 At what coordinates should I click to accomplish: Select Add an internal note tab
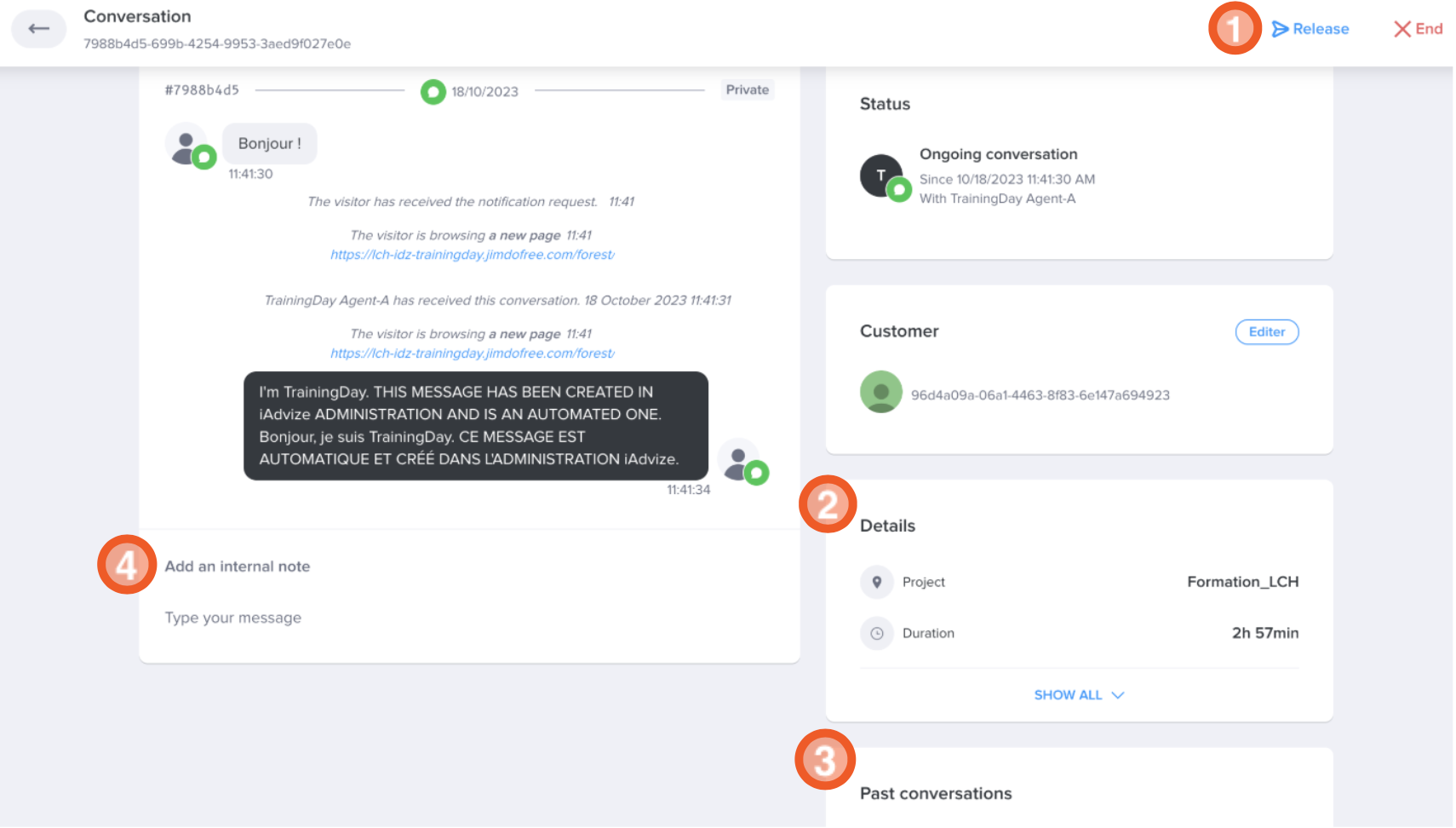(238, 566)
